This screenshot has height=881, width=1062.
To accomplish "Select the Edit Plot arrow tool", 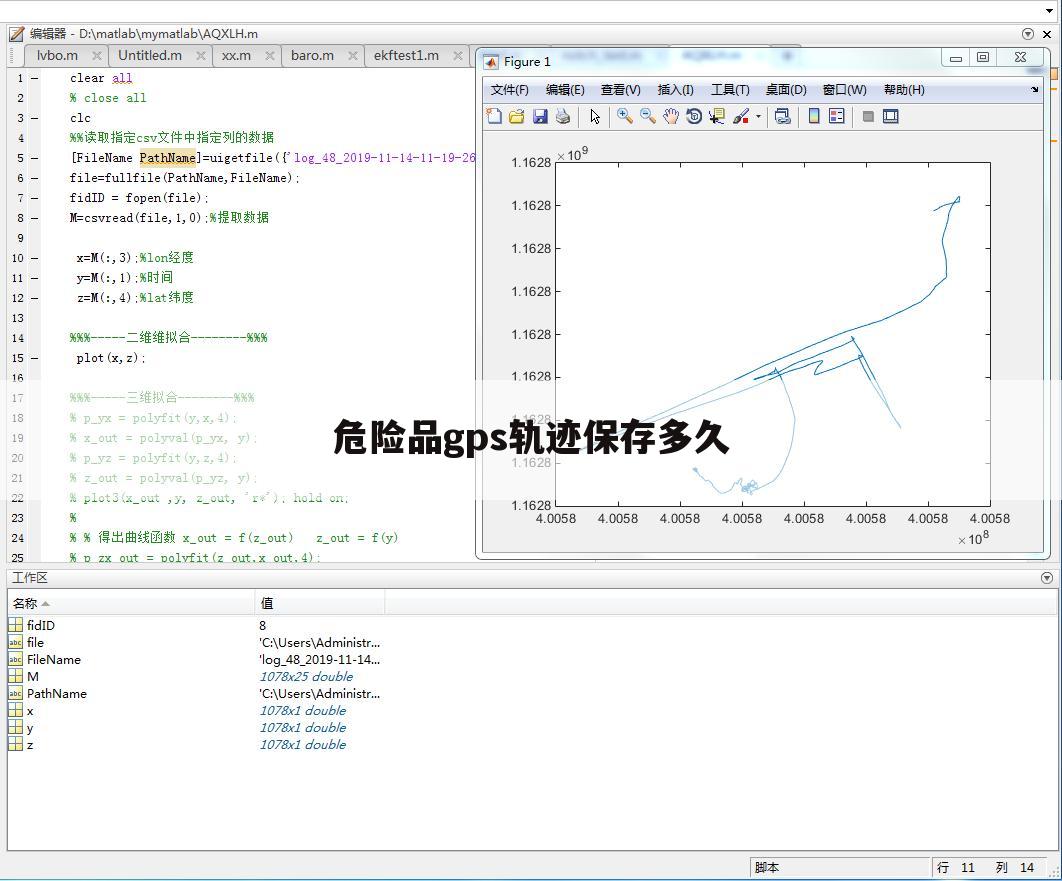I will click(x=595, y=116).
